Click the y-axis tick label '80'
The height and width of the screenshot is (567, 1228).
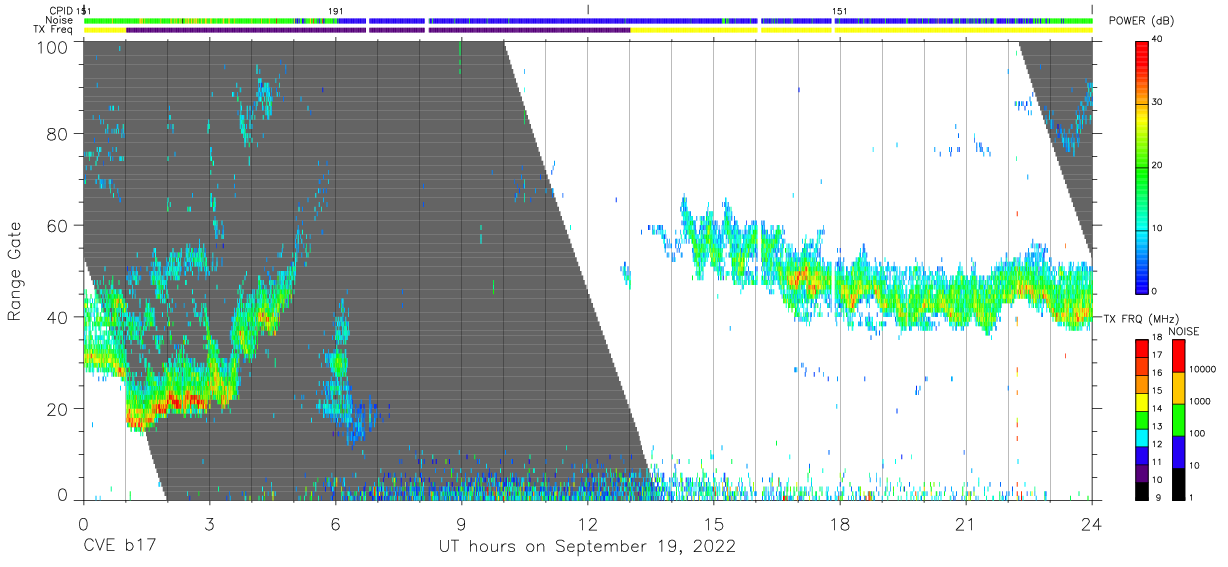59,134
